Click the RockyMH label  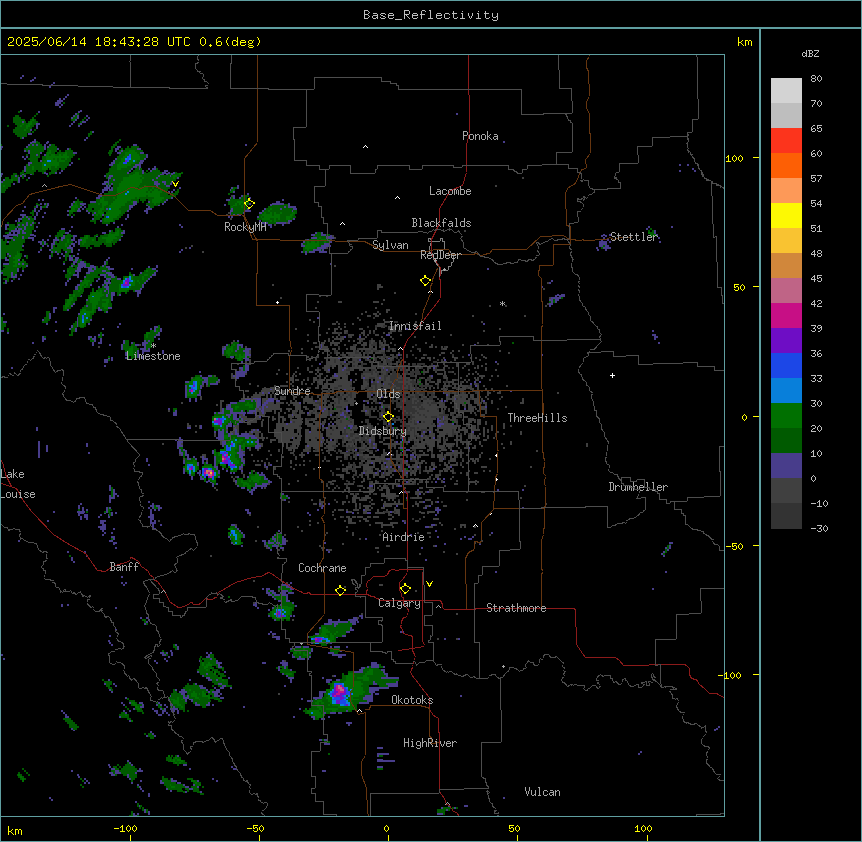245,227
